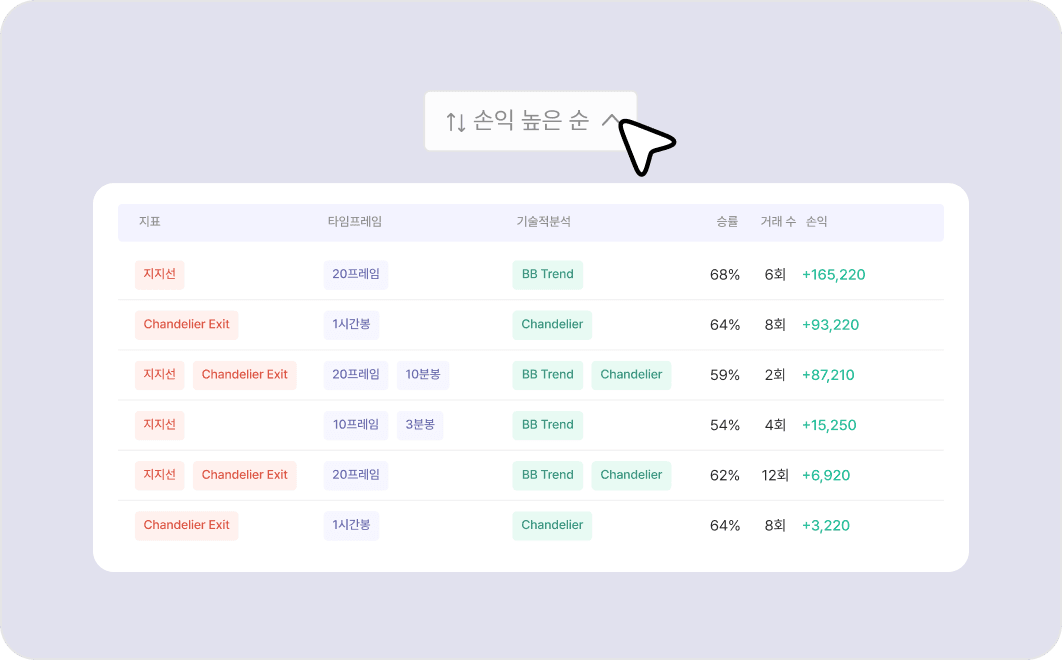
Task: Select Chandelier Exit tag in the +87,210 row
Action: click(245, 375)
